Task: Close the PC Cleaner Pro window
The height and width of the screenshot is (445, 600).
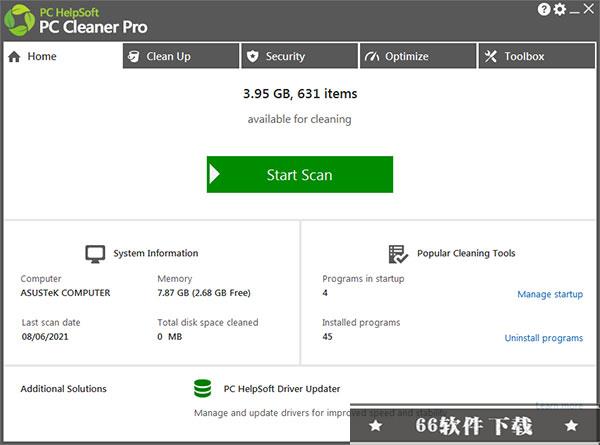Action: pos(589,9)
